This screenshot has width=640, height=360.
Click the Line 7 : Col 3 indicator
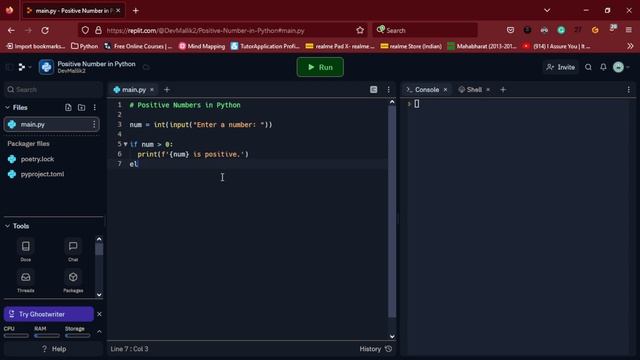(x=129, y=349)
